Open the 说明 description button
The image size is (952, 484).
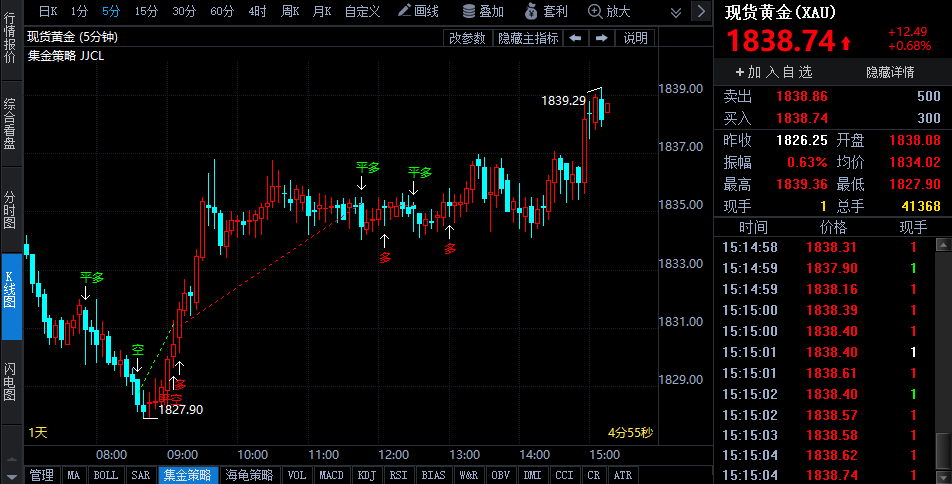635,38
